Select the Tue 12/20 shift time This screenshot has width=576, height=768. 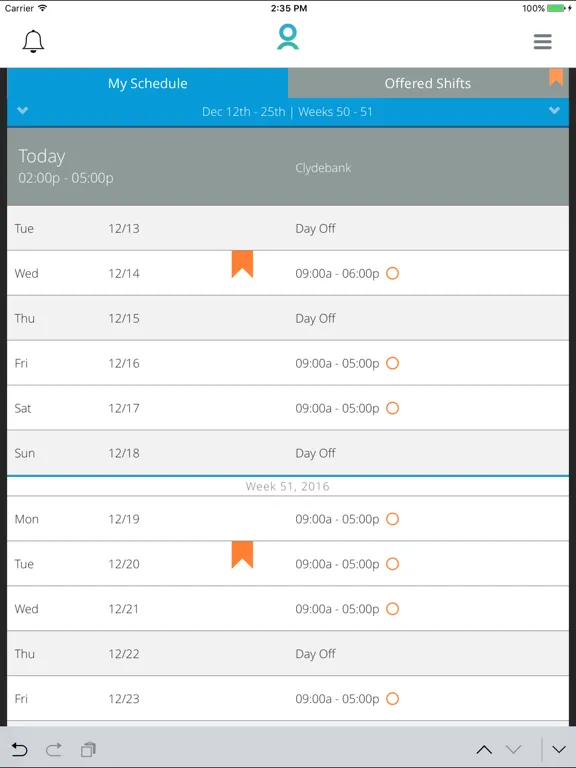coord(337,564)
